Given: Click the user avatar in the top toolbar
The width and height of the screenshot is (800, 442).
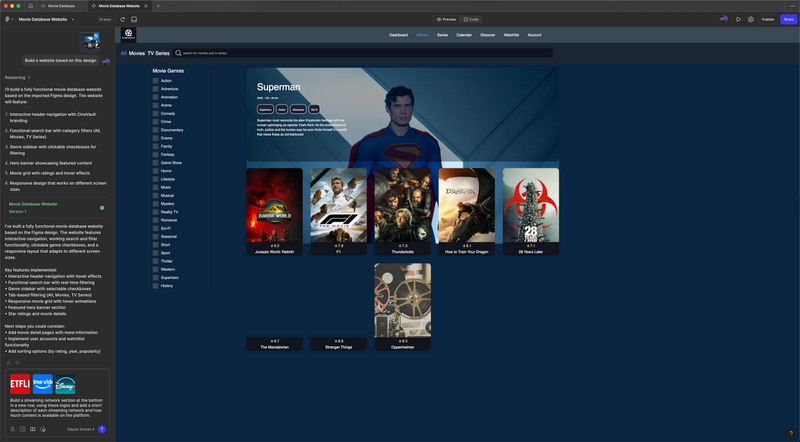Looking at the screenshot, I should point(723,19).
